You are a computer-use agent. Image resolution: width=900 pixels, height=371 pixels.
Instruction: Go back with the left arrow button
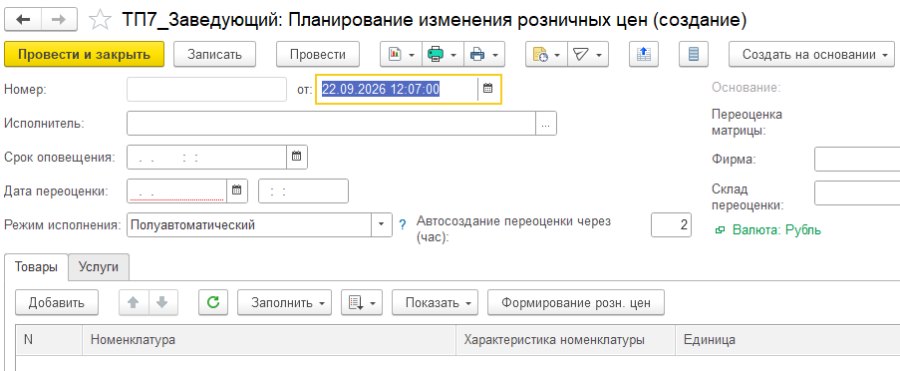pyautogui.click(x=23, y=20)
